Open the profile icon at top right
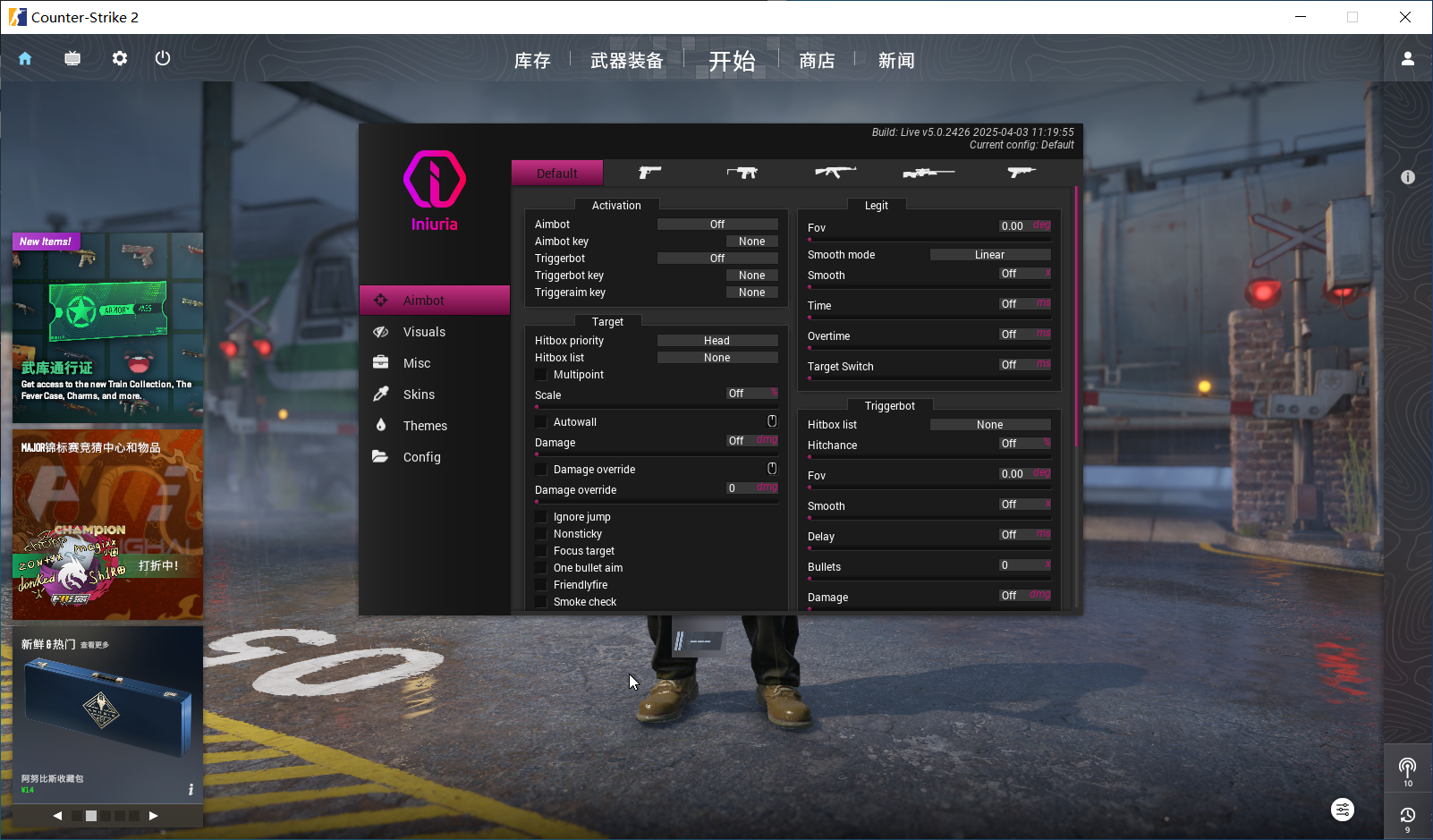 (1407, 59)
